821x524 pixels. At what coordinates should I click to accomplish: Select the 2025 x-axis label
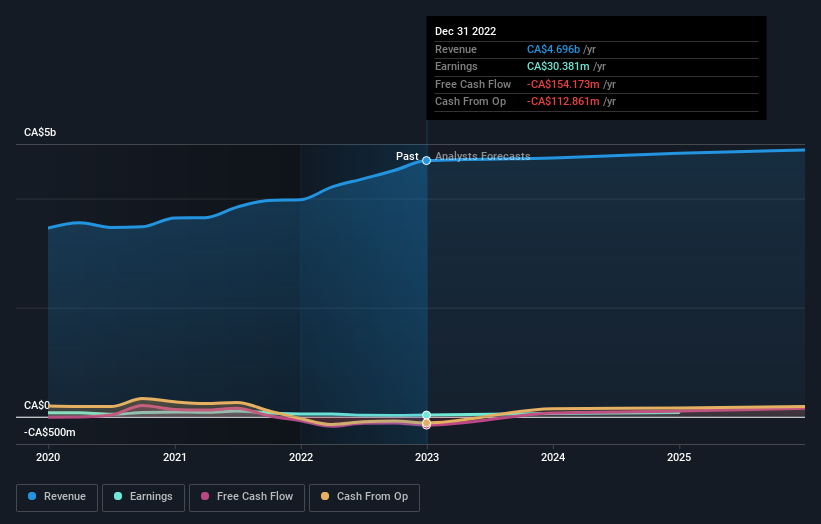[x=679, y=458]
